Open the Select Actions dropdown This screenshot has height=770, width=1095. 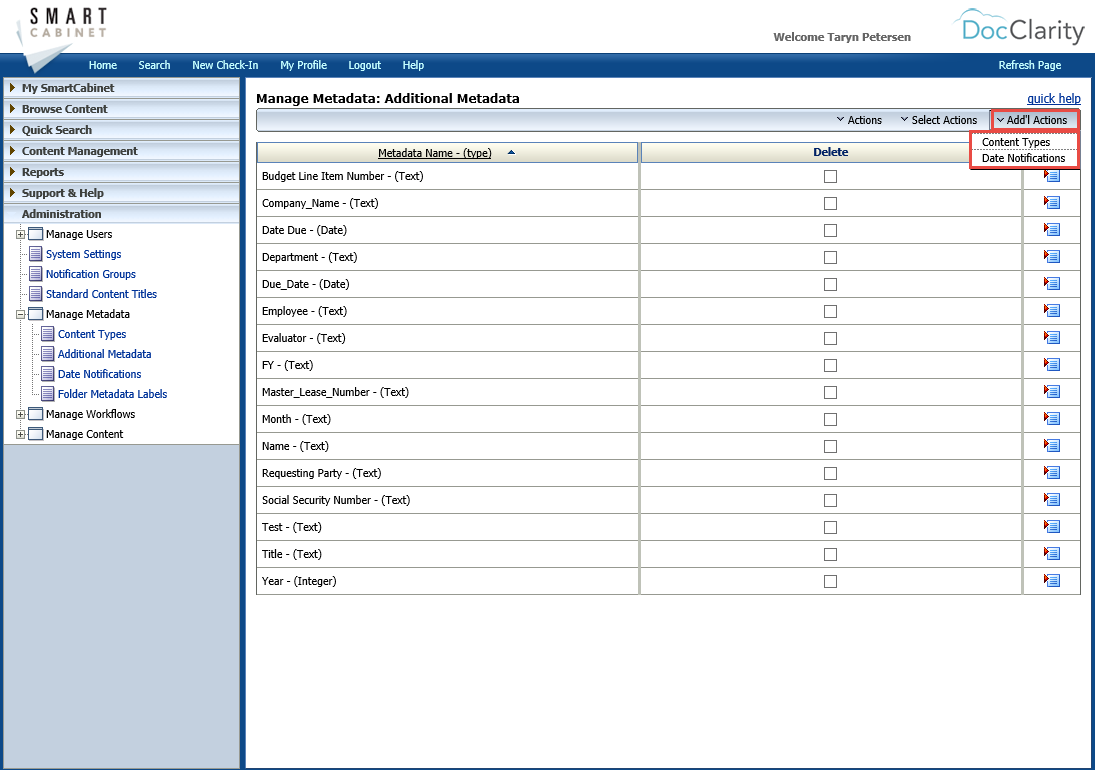938,119
